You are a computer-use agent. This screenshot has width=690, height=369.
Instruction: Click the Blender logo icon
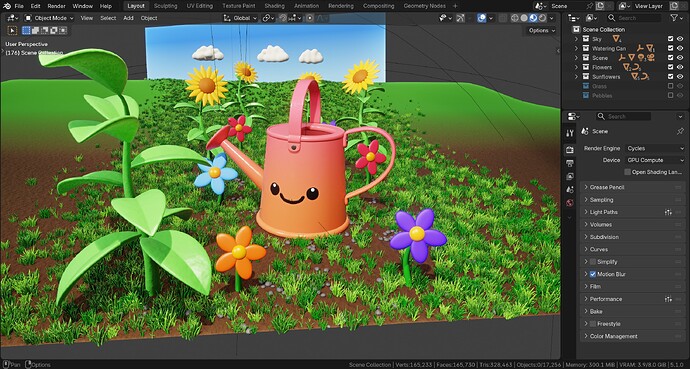(7, 6)
